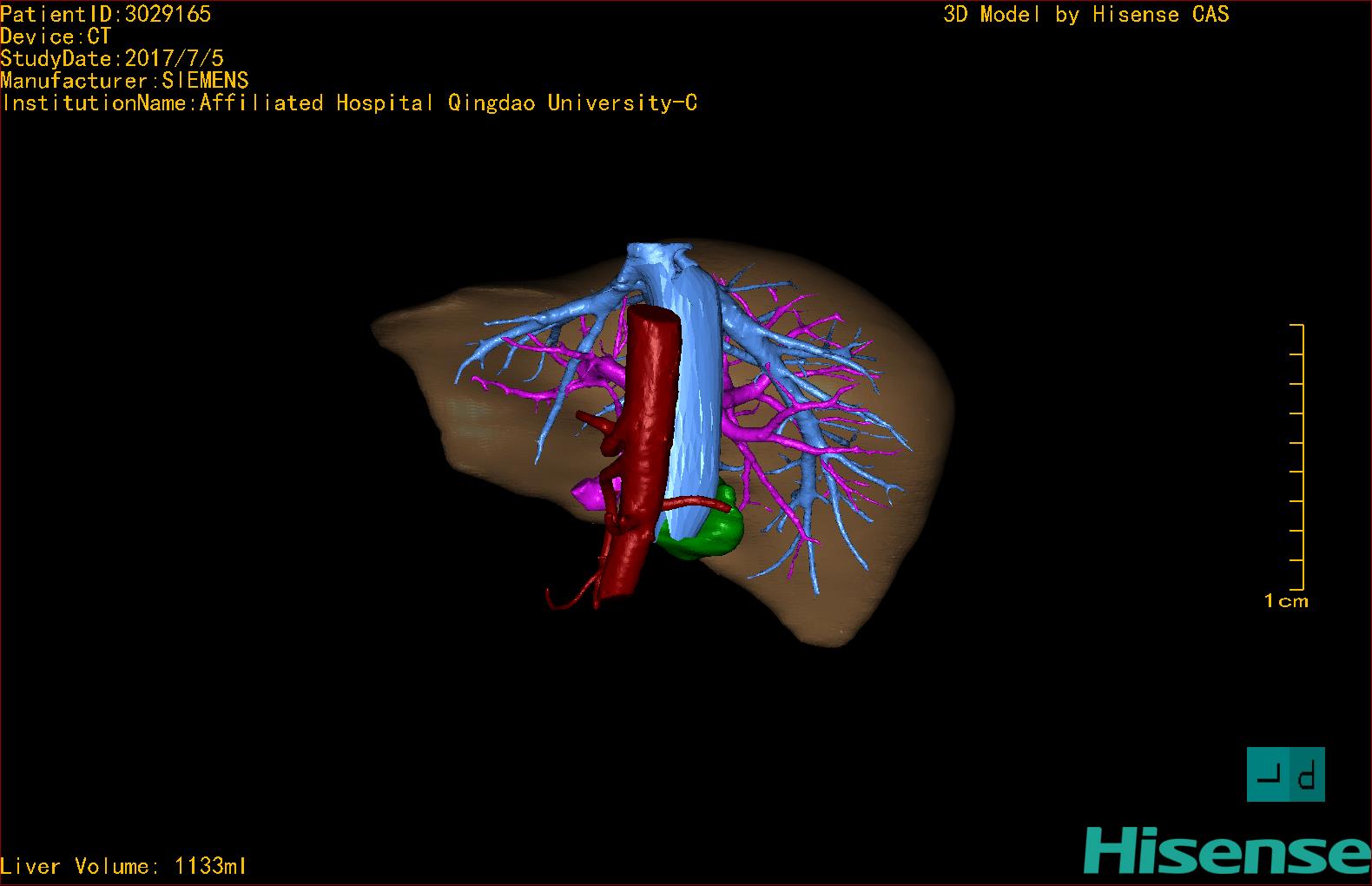This screenshot has height=886, width=1372.
Task: Click the orientation cube indicator
Action: (1285, 774)
